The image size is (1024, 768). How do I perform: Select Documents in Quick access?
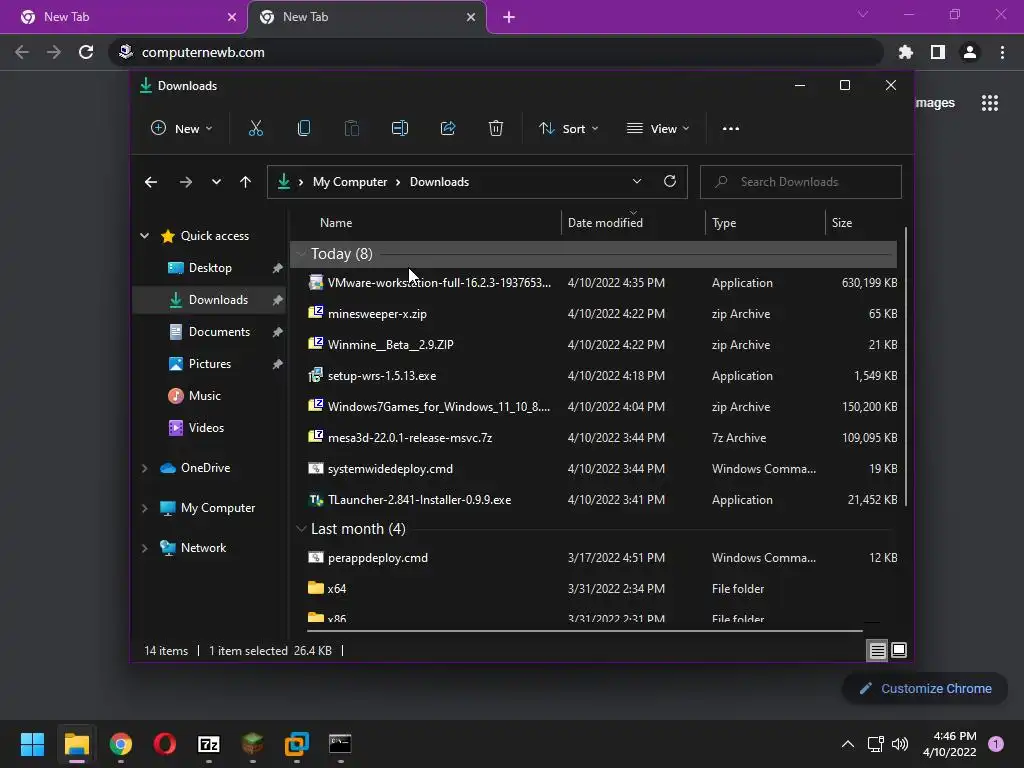(x=210, y=332)
